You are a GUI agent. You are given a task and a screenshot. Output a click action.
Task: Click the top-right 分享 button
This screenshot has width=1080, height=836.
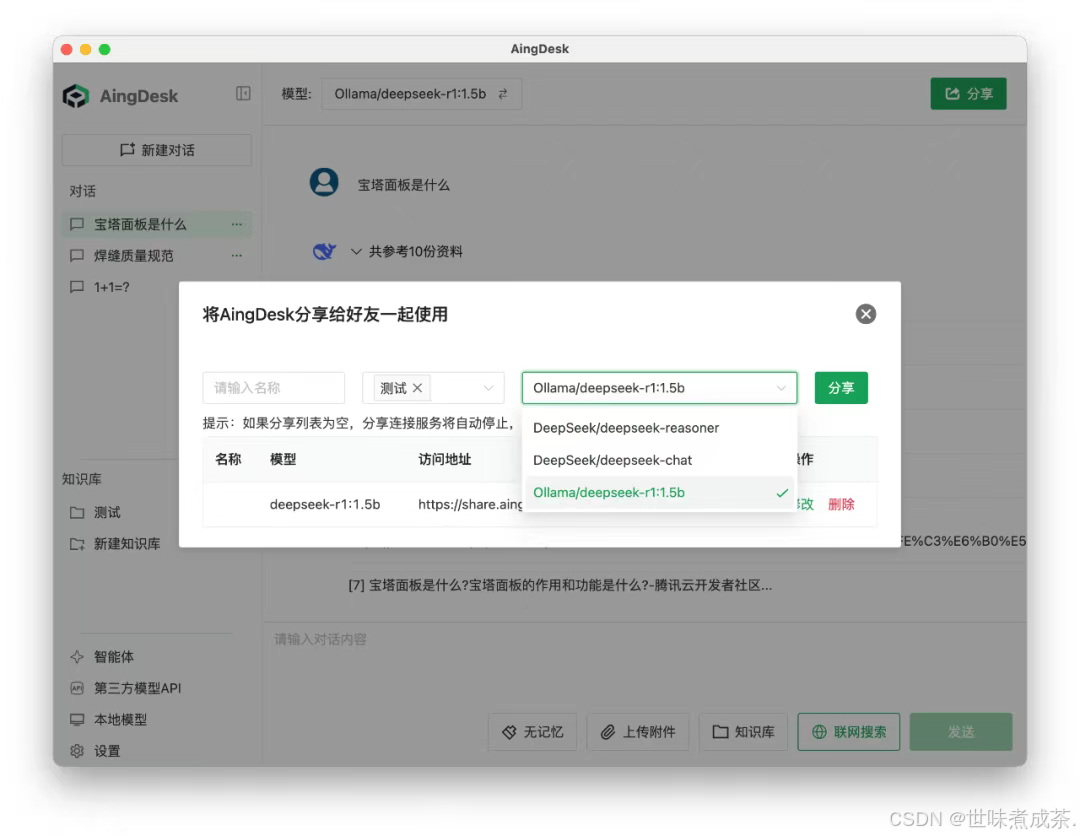click(x=968, y=94)
